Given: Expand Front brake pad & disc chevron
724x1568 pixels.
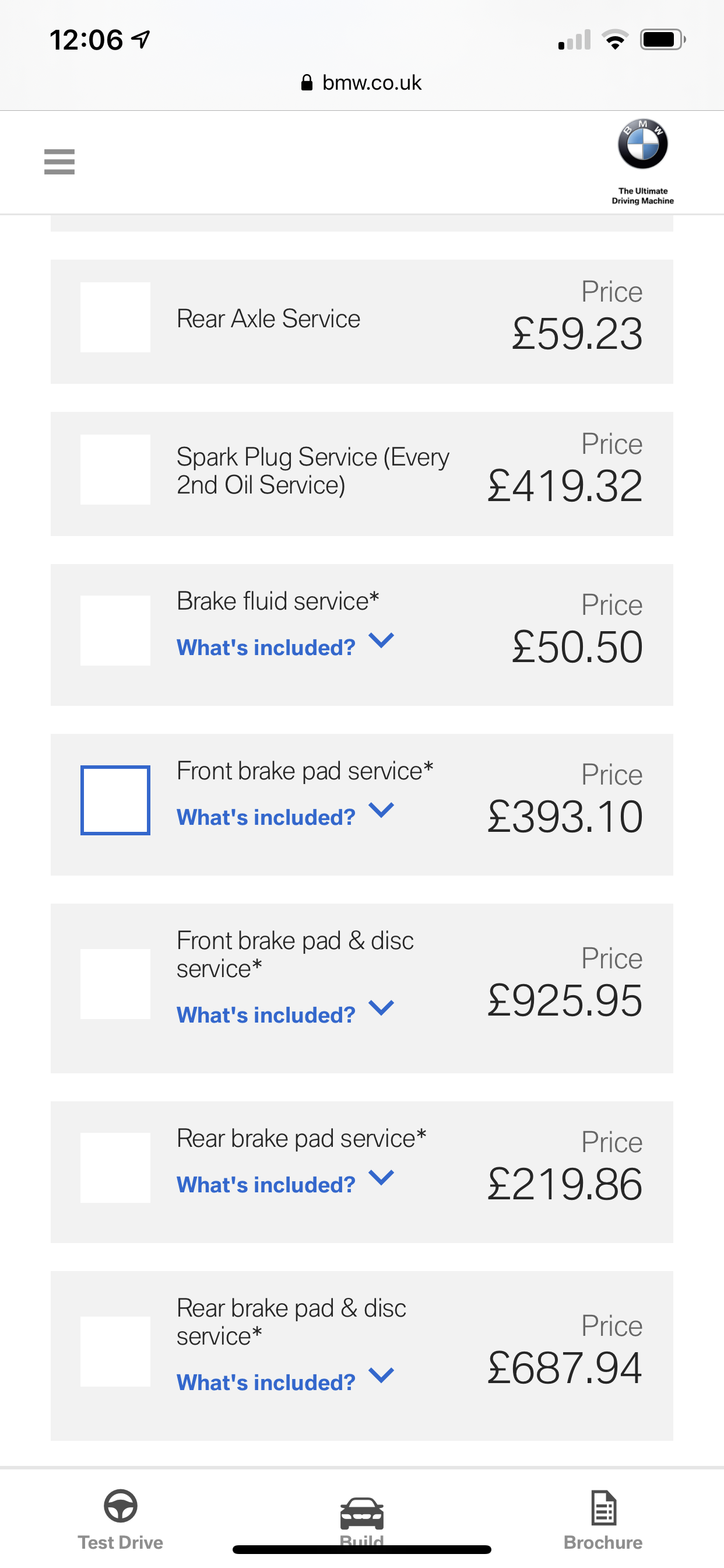Looking at the screenshot, I should point(381,1008).
